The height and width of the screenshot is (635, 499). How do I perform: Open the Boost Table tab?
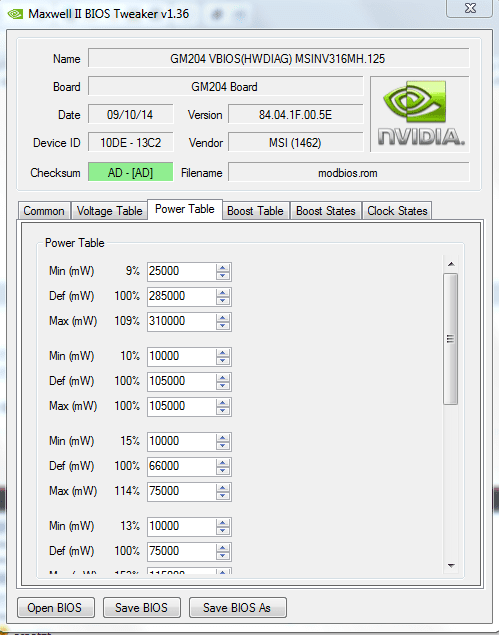(x=255, y=211)
